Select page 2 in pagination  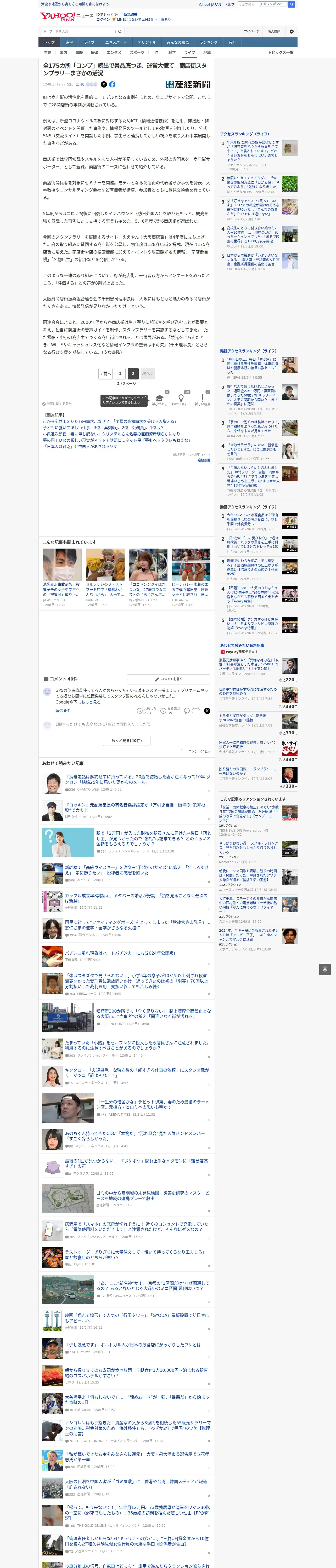pyautogui.click(x=133, y=373)
